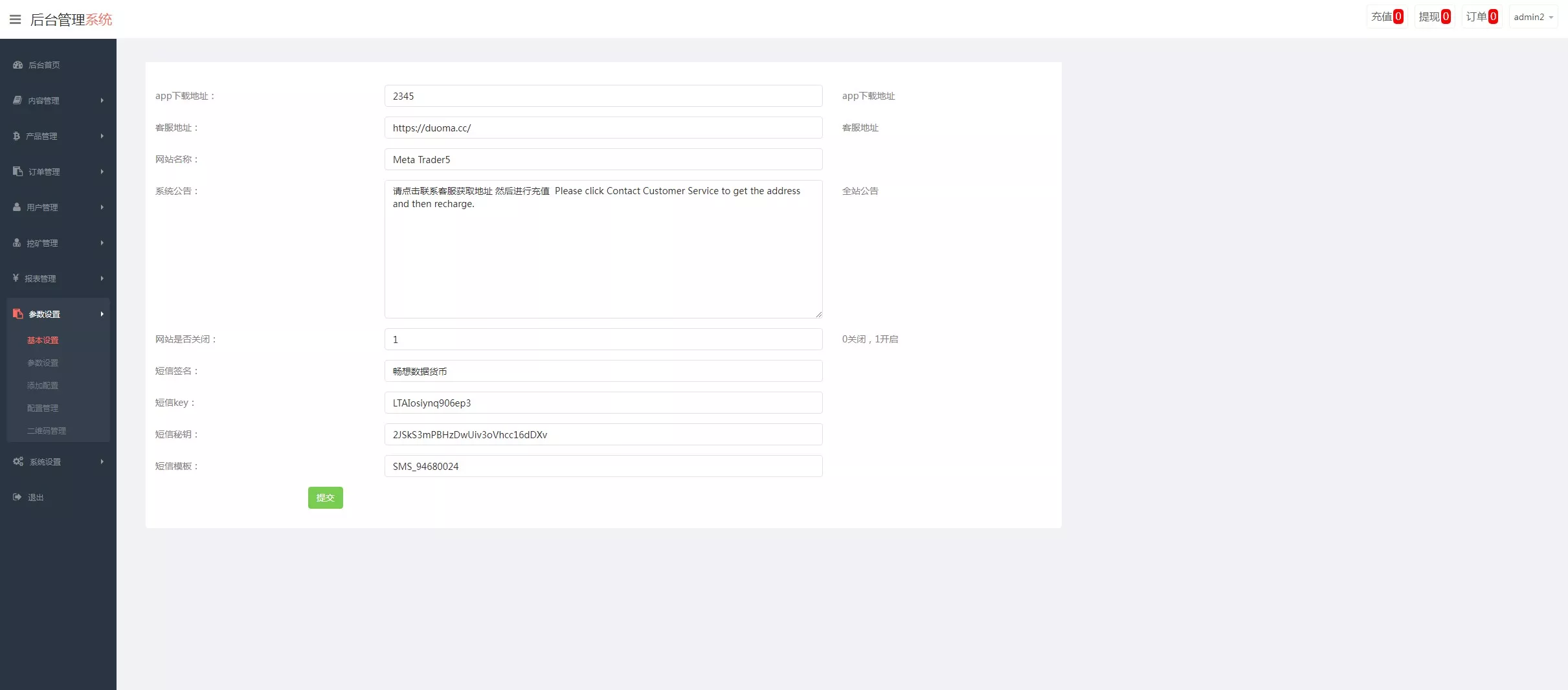1568x690 pixels.
Task: Grab the textarea resize handle corner
Action: 818,314
